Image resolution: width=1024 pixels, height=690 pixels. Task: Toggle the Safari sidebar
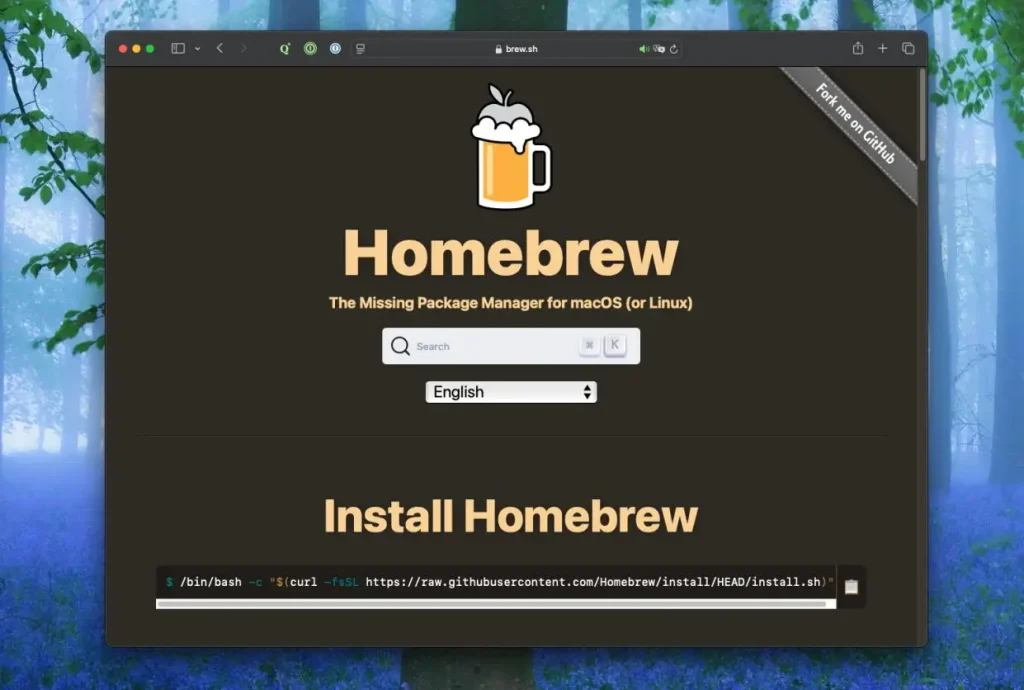(178, 48)
